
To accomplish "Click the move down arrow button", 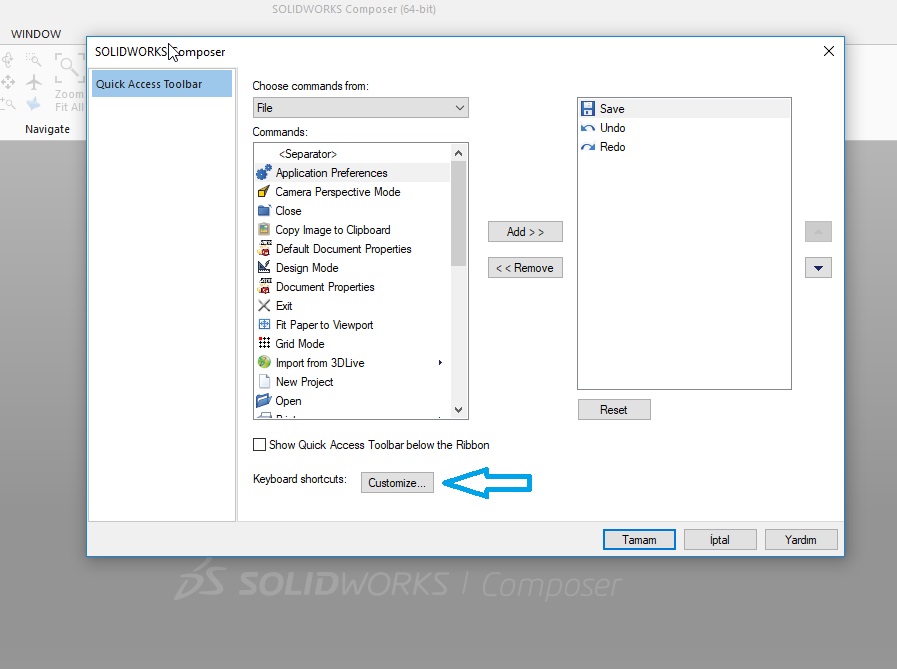I will pos(818,268).
